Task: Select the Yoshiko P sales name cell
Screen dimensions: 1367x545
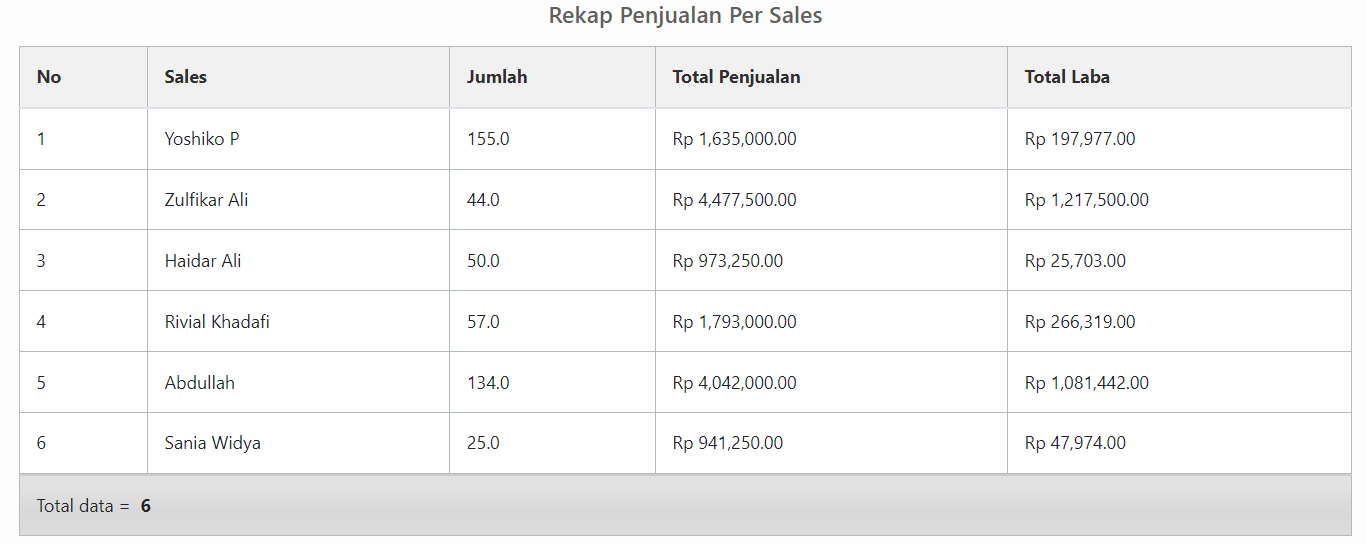Action: (202, 139)
